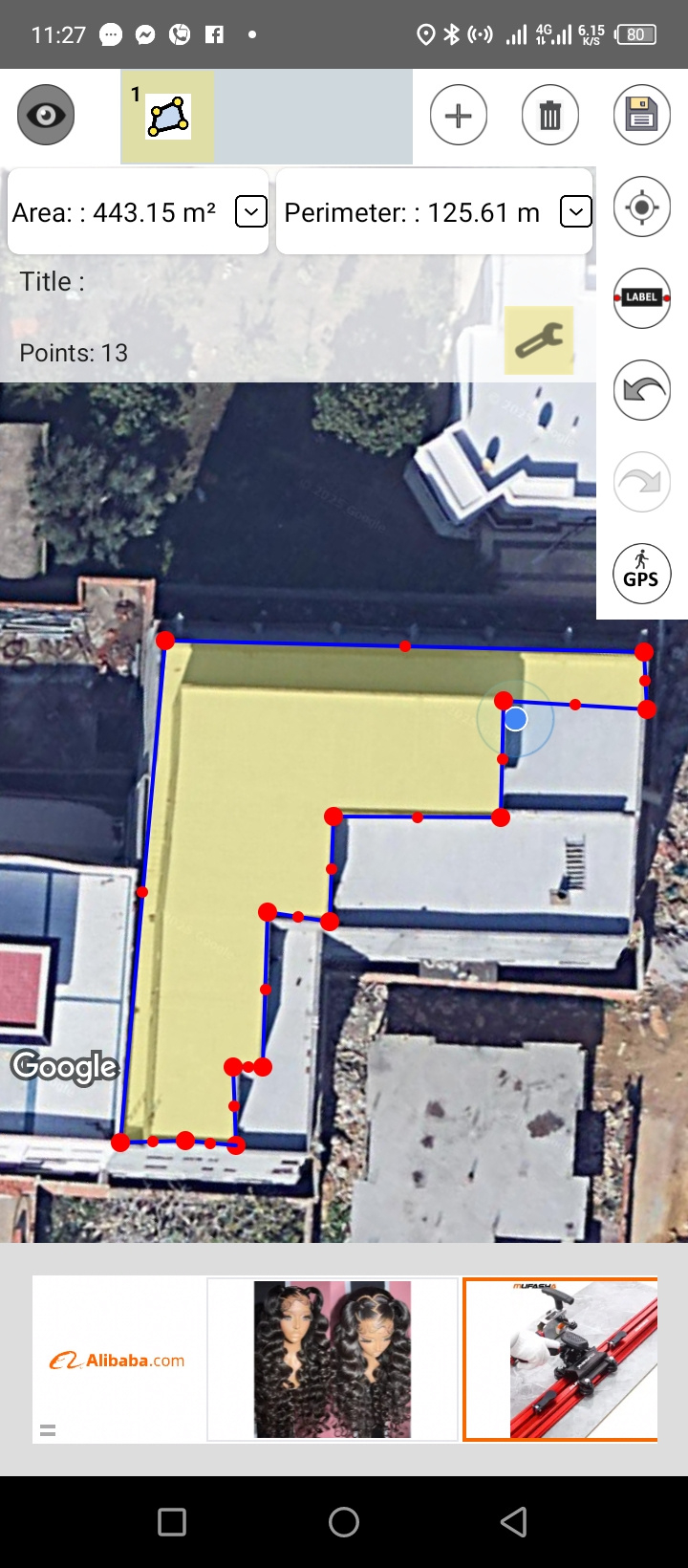Open the yellow wrench settings tool
The image size is (688, 1568).
click(x=539, y=339)
